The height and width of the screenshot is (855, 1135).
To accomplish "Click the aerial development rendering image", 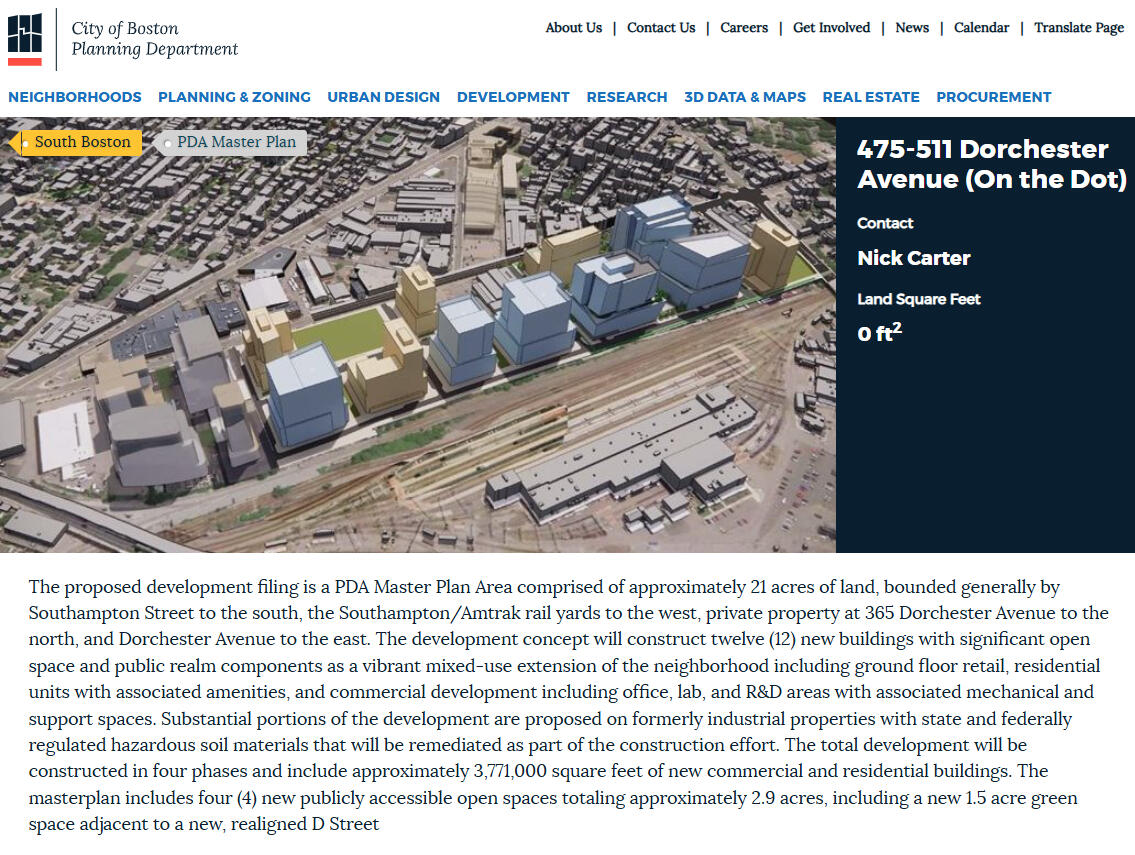I will [x=420, y=350].
